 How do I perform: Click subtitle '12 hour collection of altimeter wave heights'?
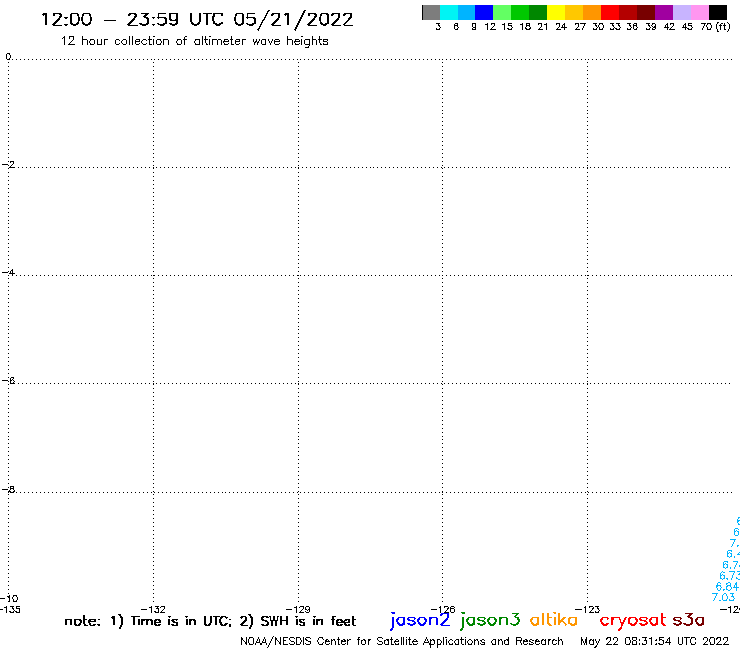click(x=194, y=41)
